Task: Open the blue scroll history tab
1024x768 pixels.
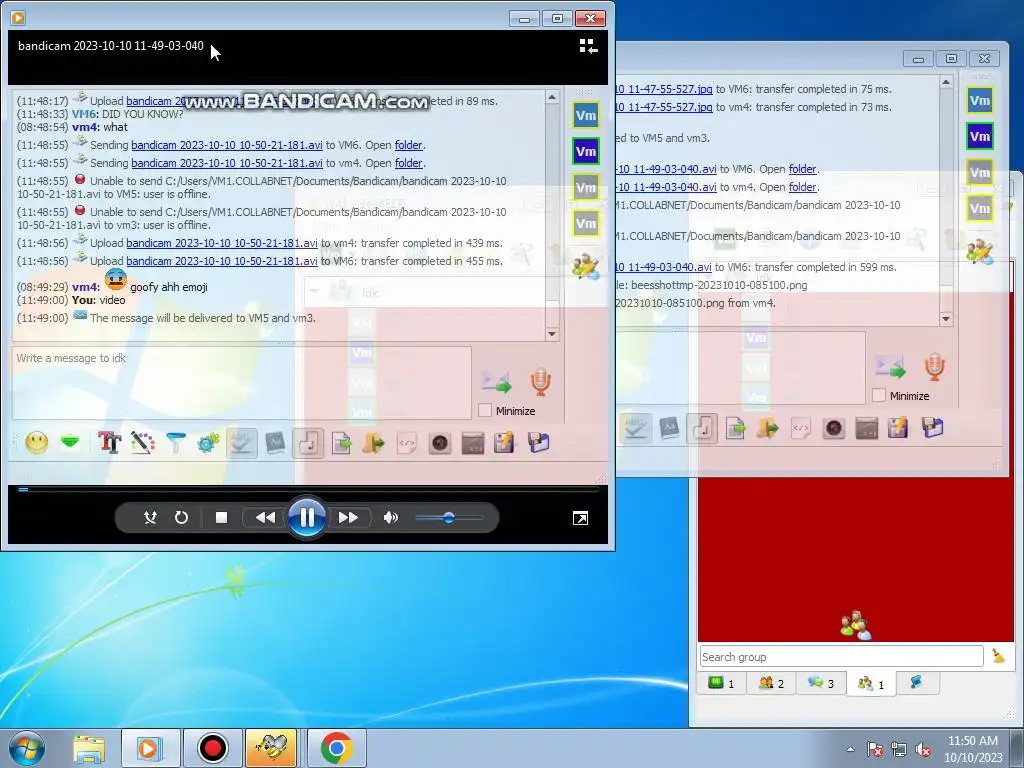Action: (916, 683)
